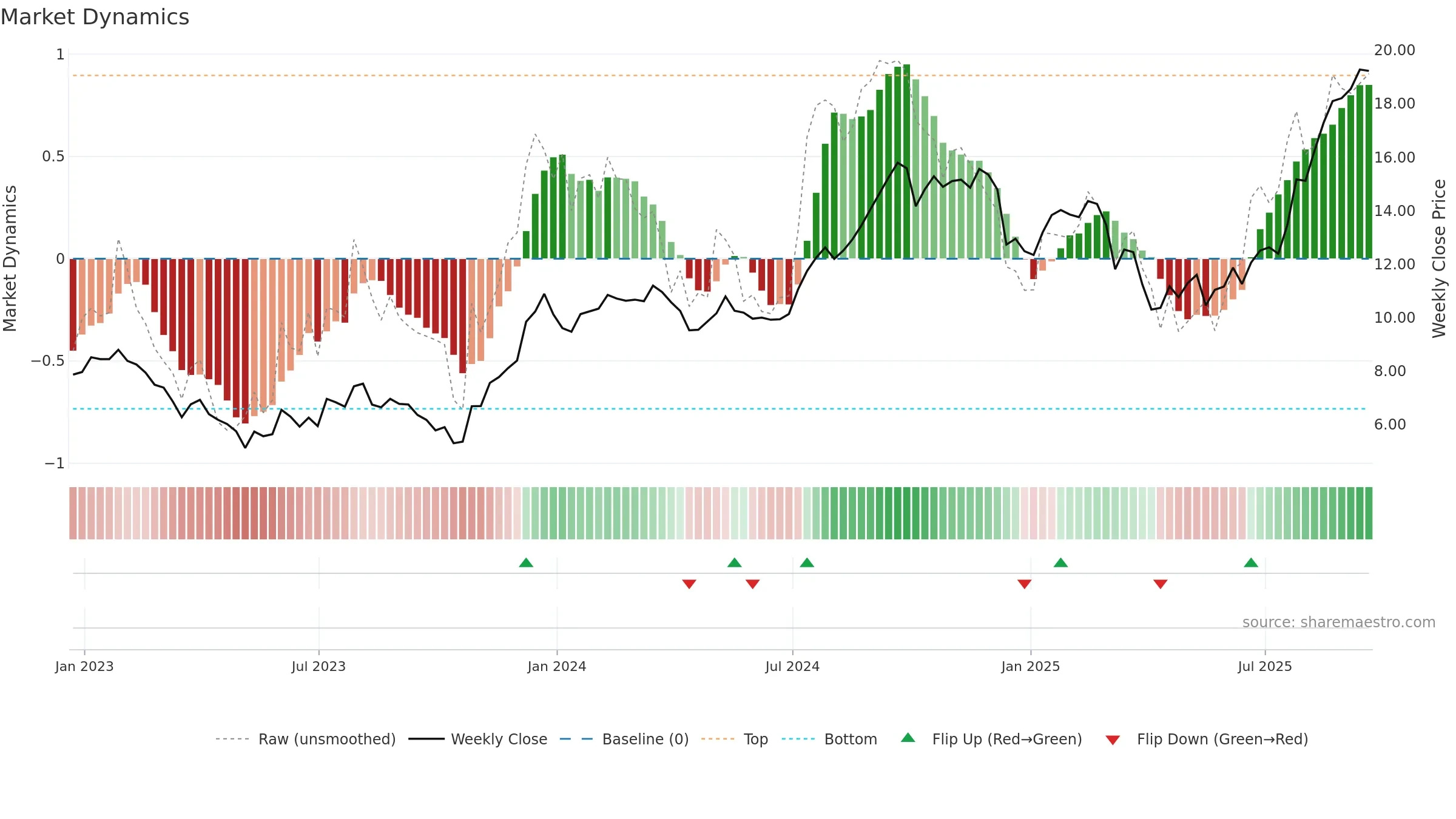The height and width of the screenshot is (819, 1456).
Task: Click the rotated "Market Dynamics" left axis title
Action: coord(10,258)
